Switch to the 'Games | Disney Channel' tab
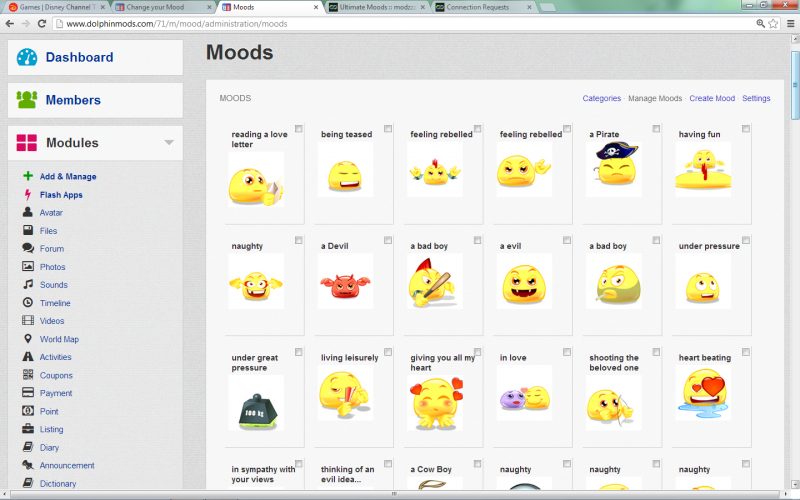 click(x=57, y=7)
